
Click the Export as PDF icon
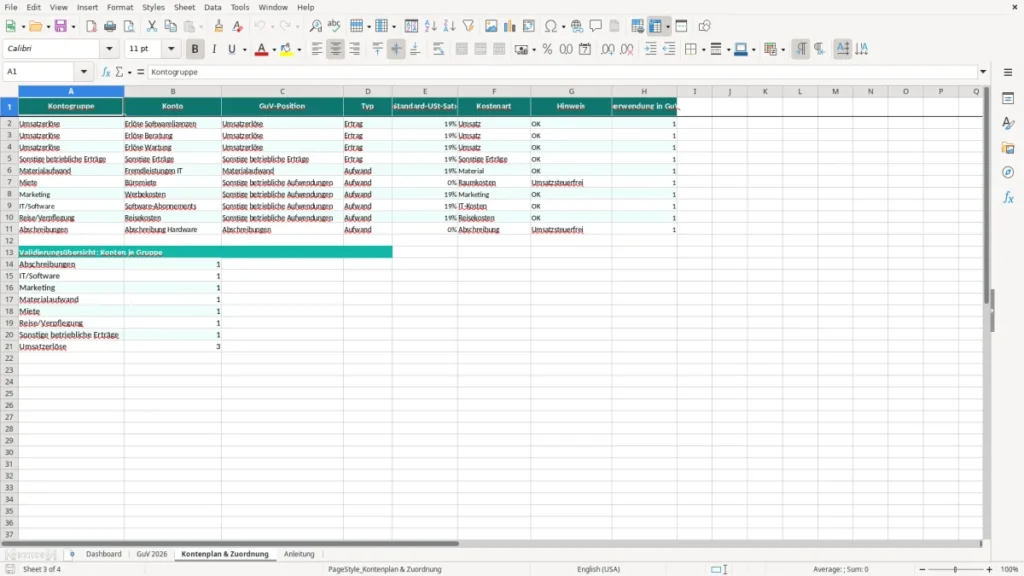pyautogui.click(x=91, y=26)
